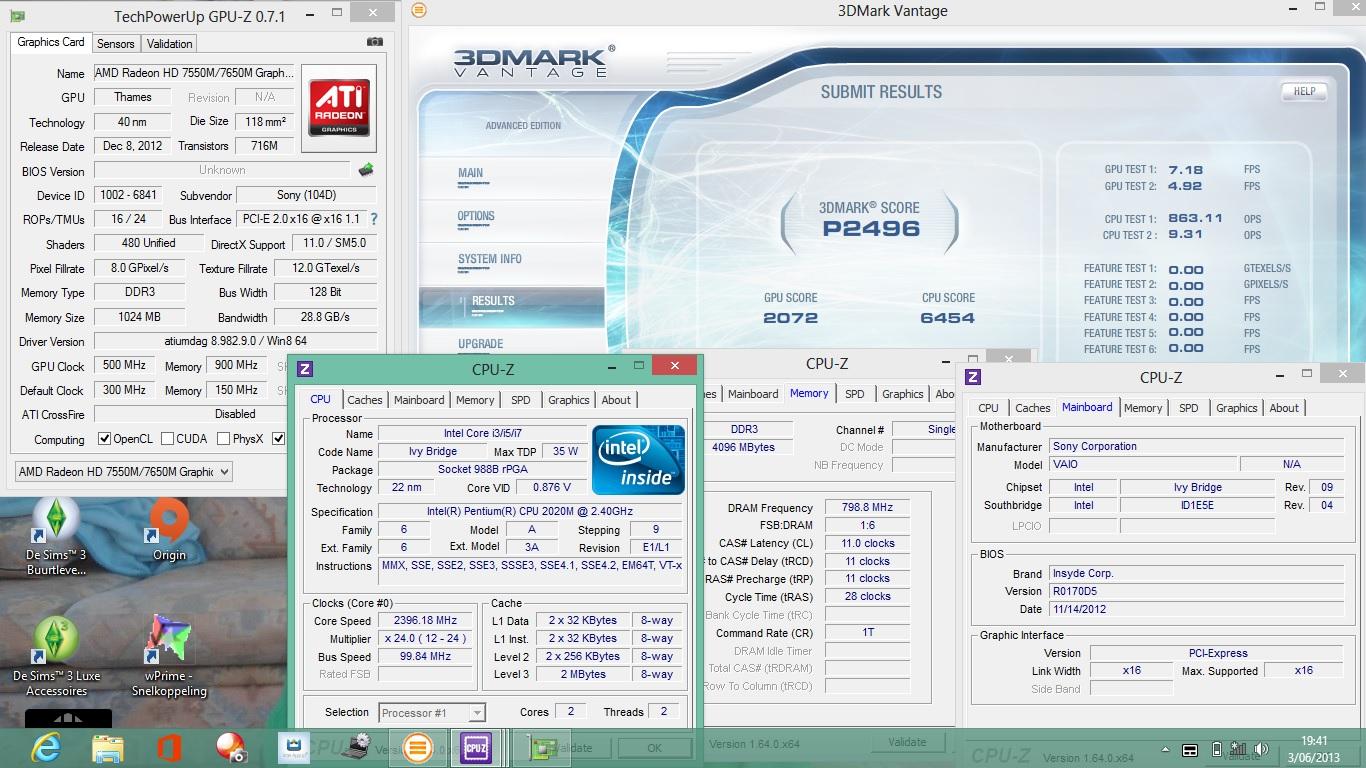
Task: Click the CPU score value 6454
Action: point(947,318)
